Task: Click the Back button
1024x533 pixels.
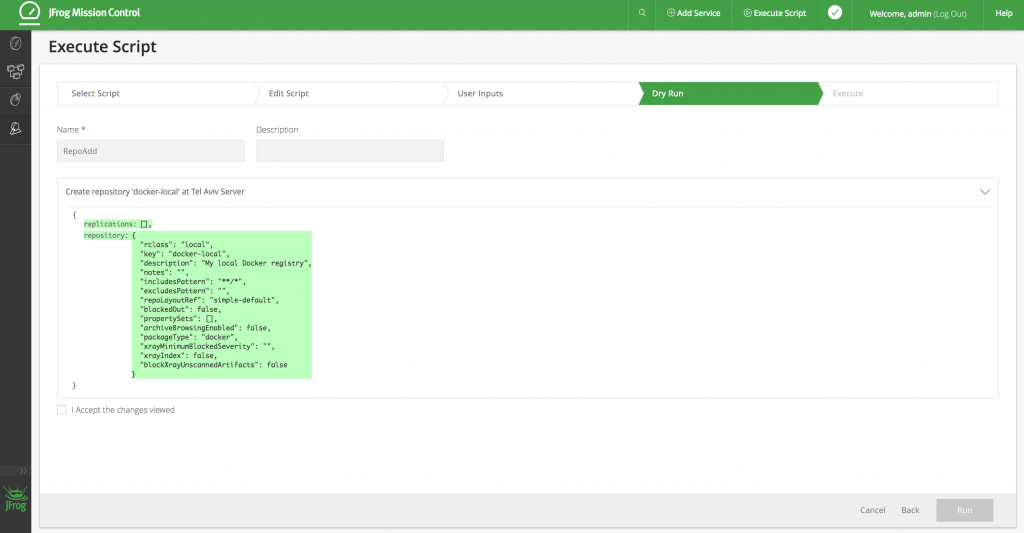Action: click(910, 510)
